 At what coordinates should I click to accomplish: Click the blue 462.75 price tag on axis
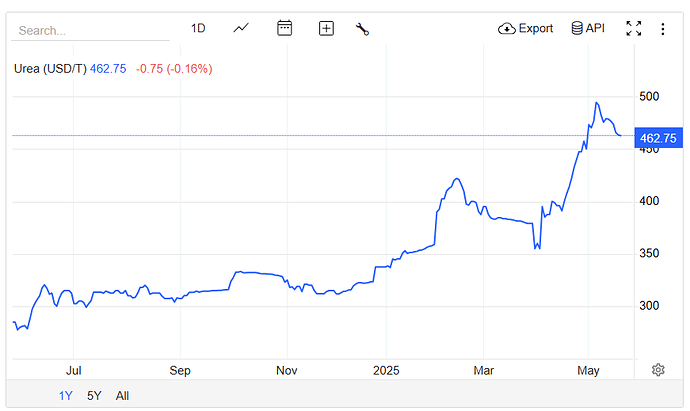click(658, 138)
